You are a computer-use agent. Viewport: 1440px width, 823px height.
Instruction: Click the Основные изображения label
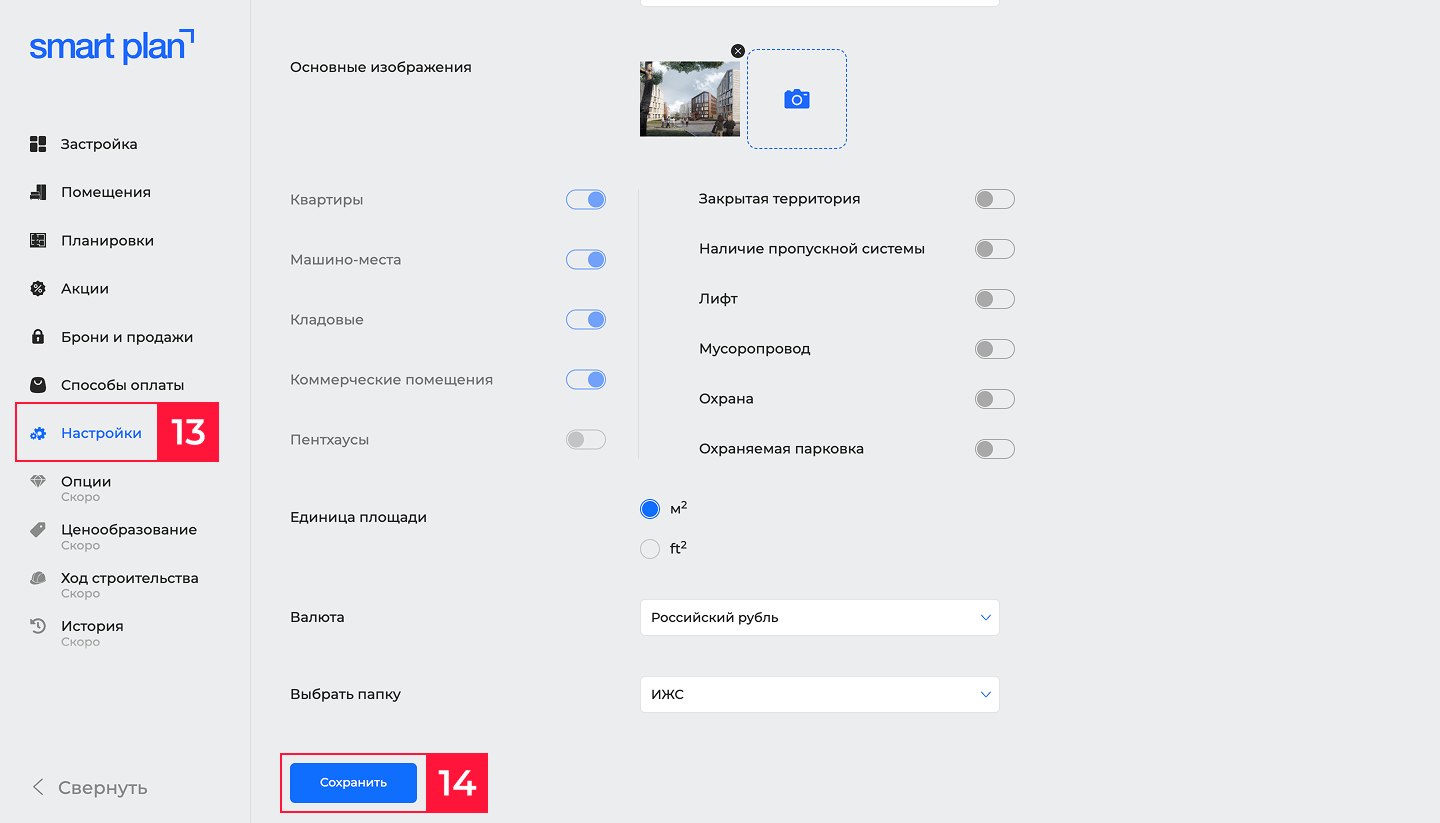(x=380, y=67)
